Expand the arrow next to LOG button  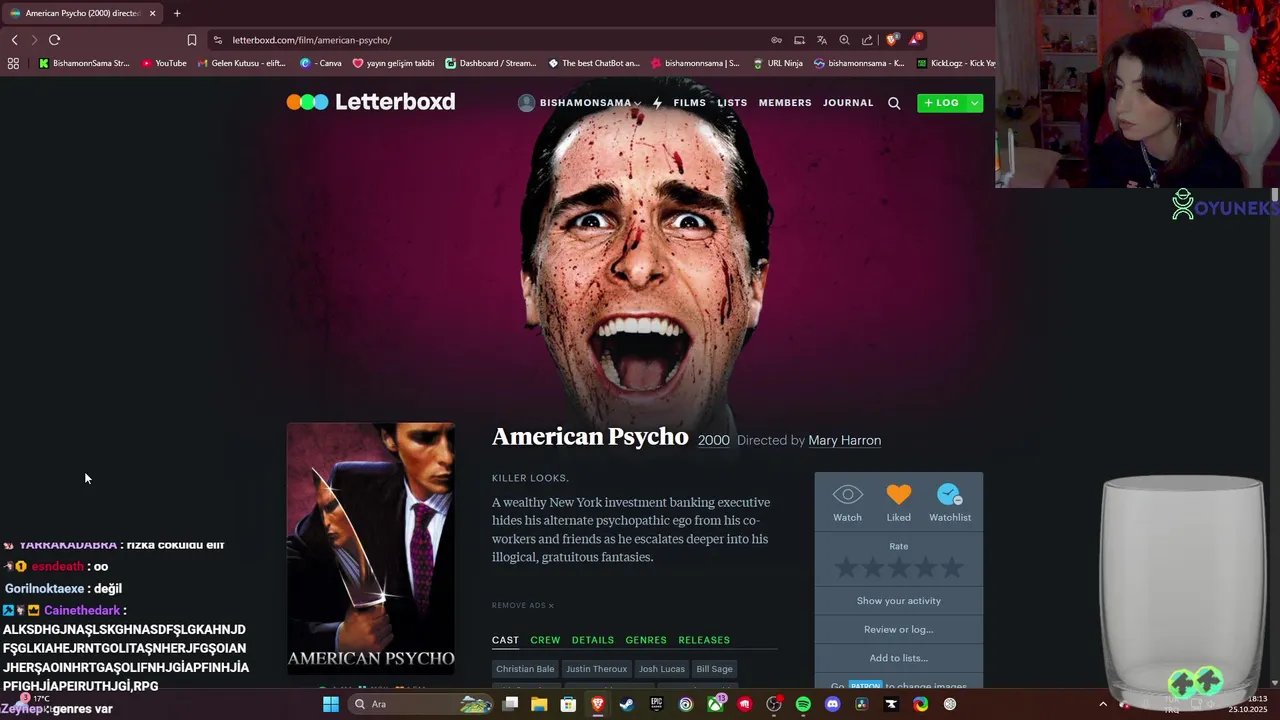point(974,103)
